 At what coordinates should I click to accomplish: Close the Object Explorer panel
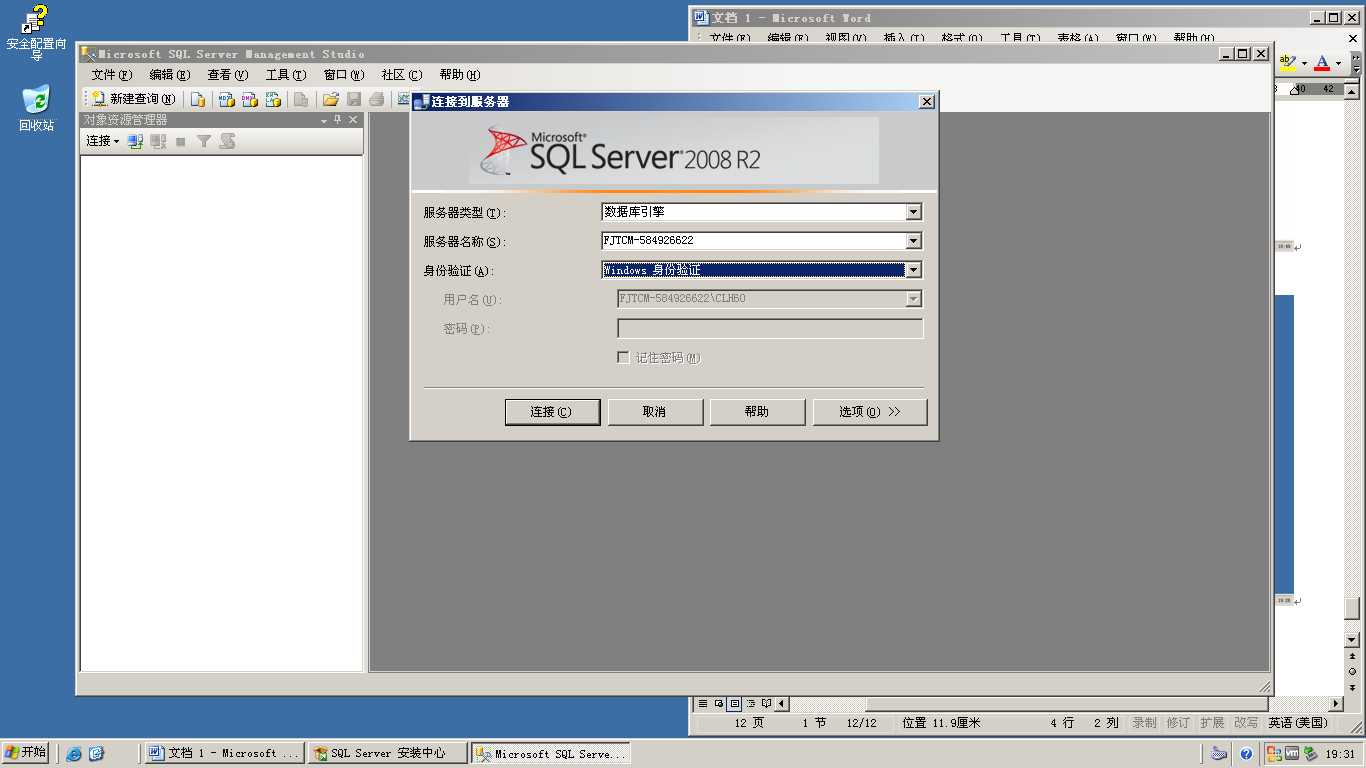(353, 119)
